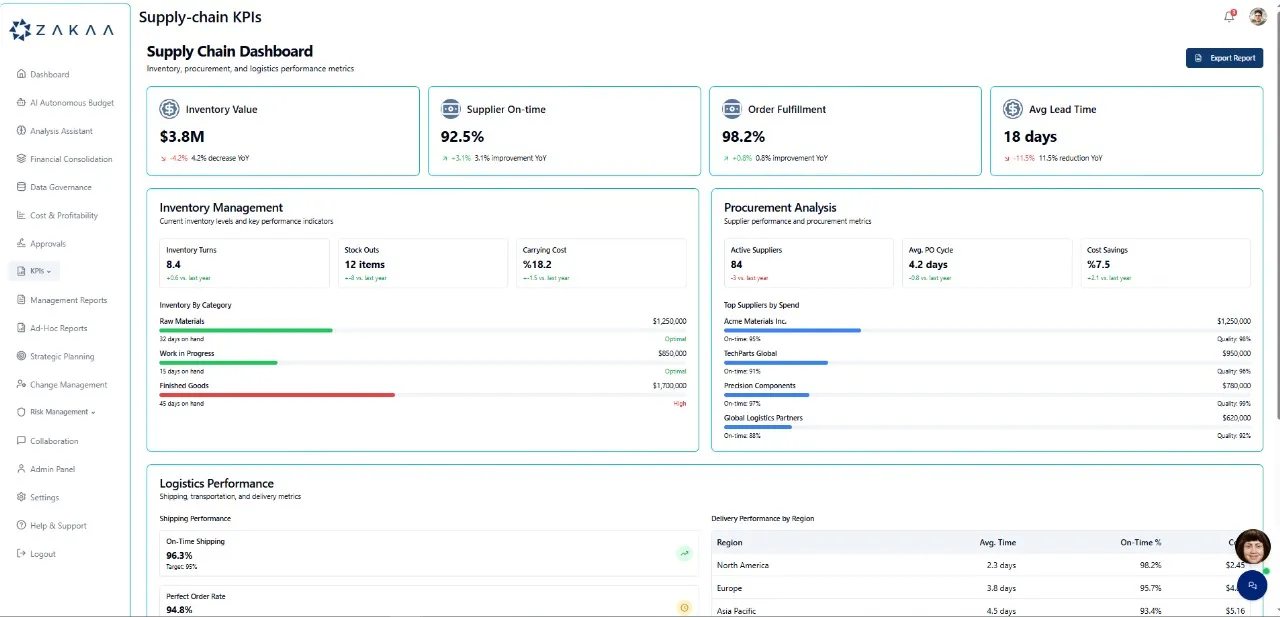The height and width of the screenshot is (617, 1280).
Task: Select the Stock Outs metric card
Action: pos(422,263)
